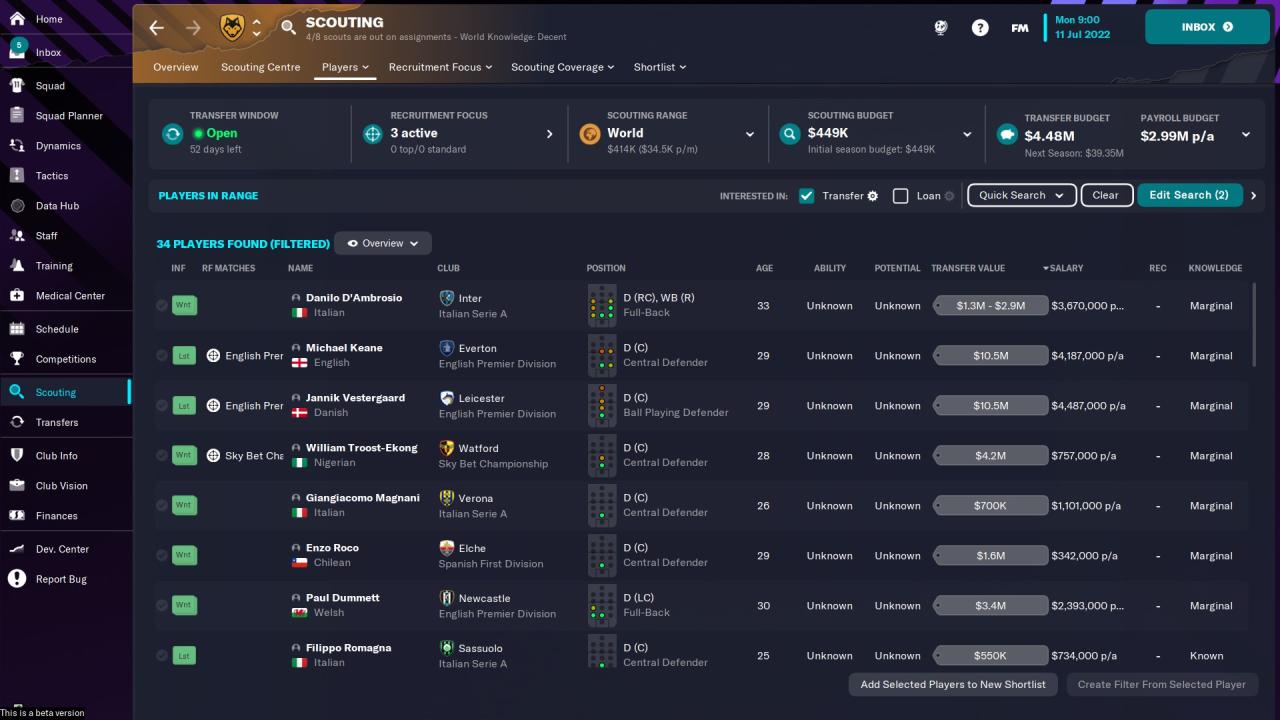Expand the Overview view dropdown
The width and height of the screenshot is (1280, 720).
(x=383, y=243)
